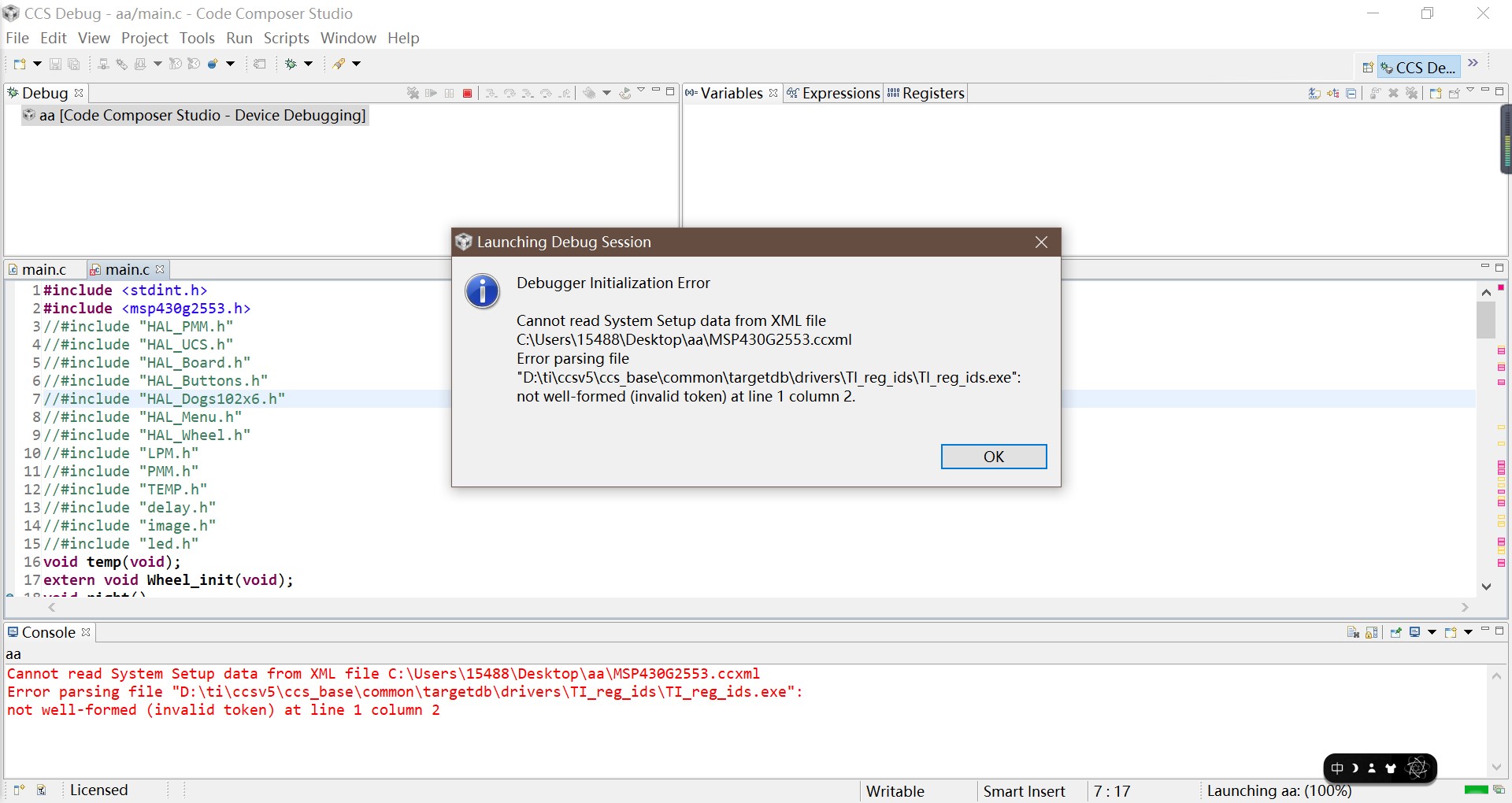Open the Help menu

click(403, 38)
